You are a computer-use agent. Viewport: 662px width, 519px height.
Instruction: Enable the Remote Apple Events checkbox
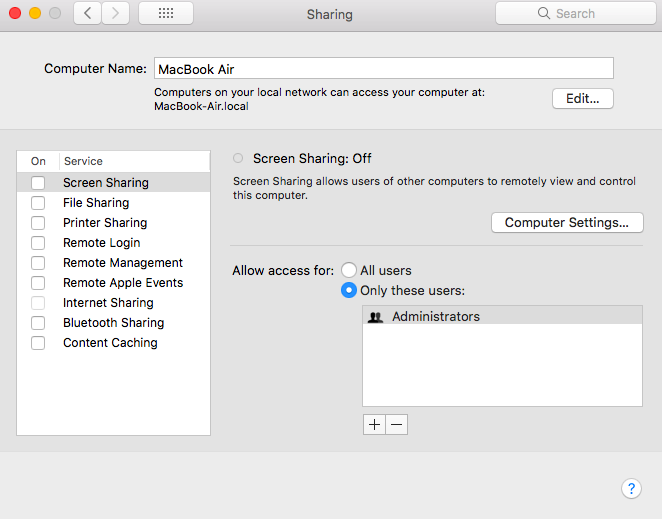point(38,283)
